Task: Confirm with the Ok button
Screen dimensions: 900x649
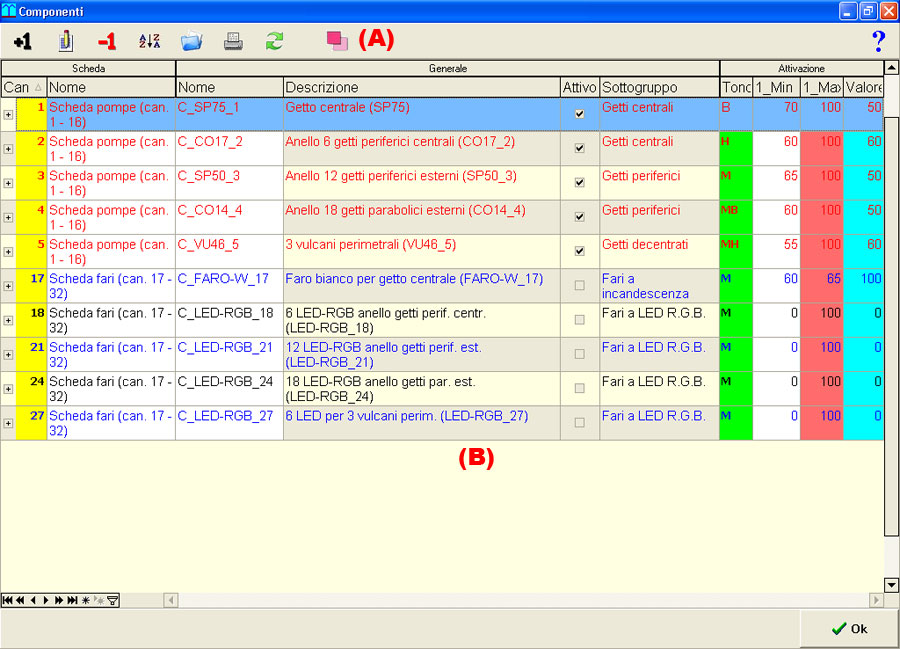Action: pos(849,629)
